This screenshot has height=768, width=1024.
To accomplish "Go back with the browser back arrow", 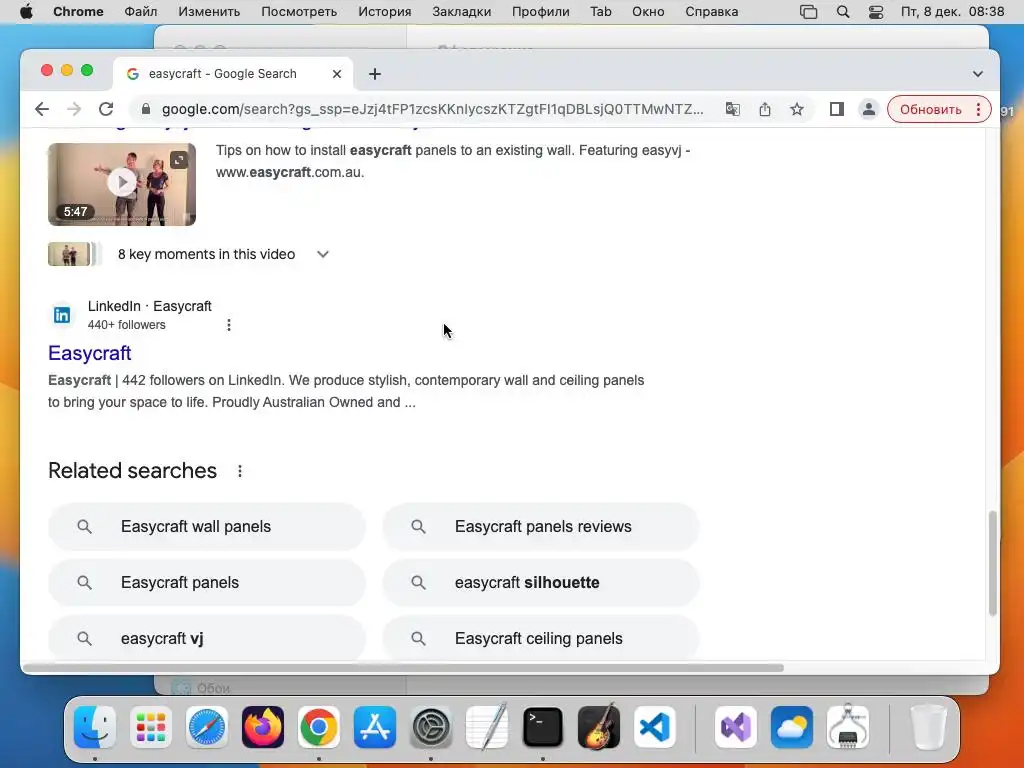I will pos(42,109).
